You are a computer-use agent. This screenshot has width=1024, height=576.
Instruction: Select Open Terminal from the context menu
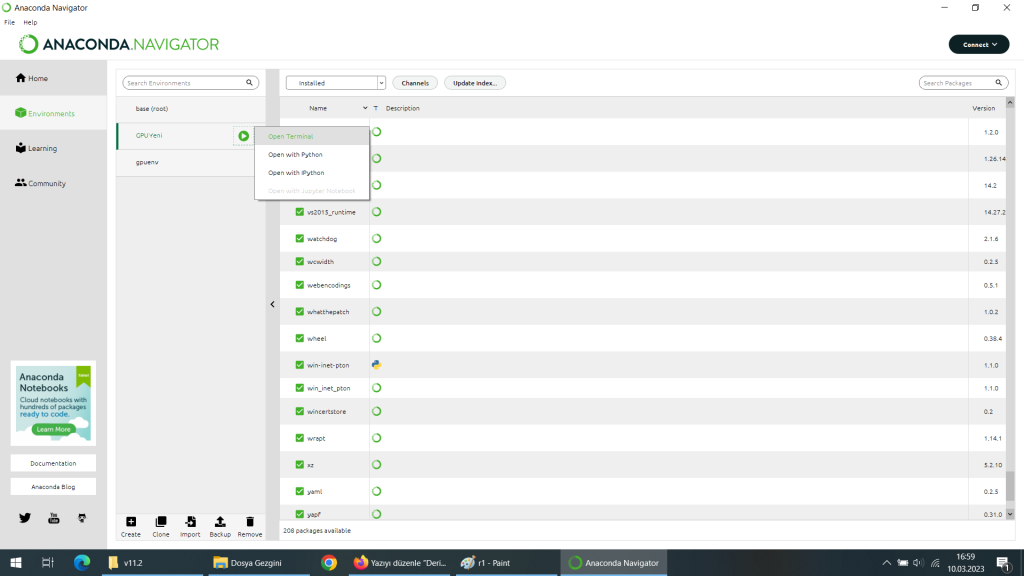(291, 136)
